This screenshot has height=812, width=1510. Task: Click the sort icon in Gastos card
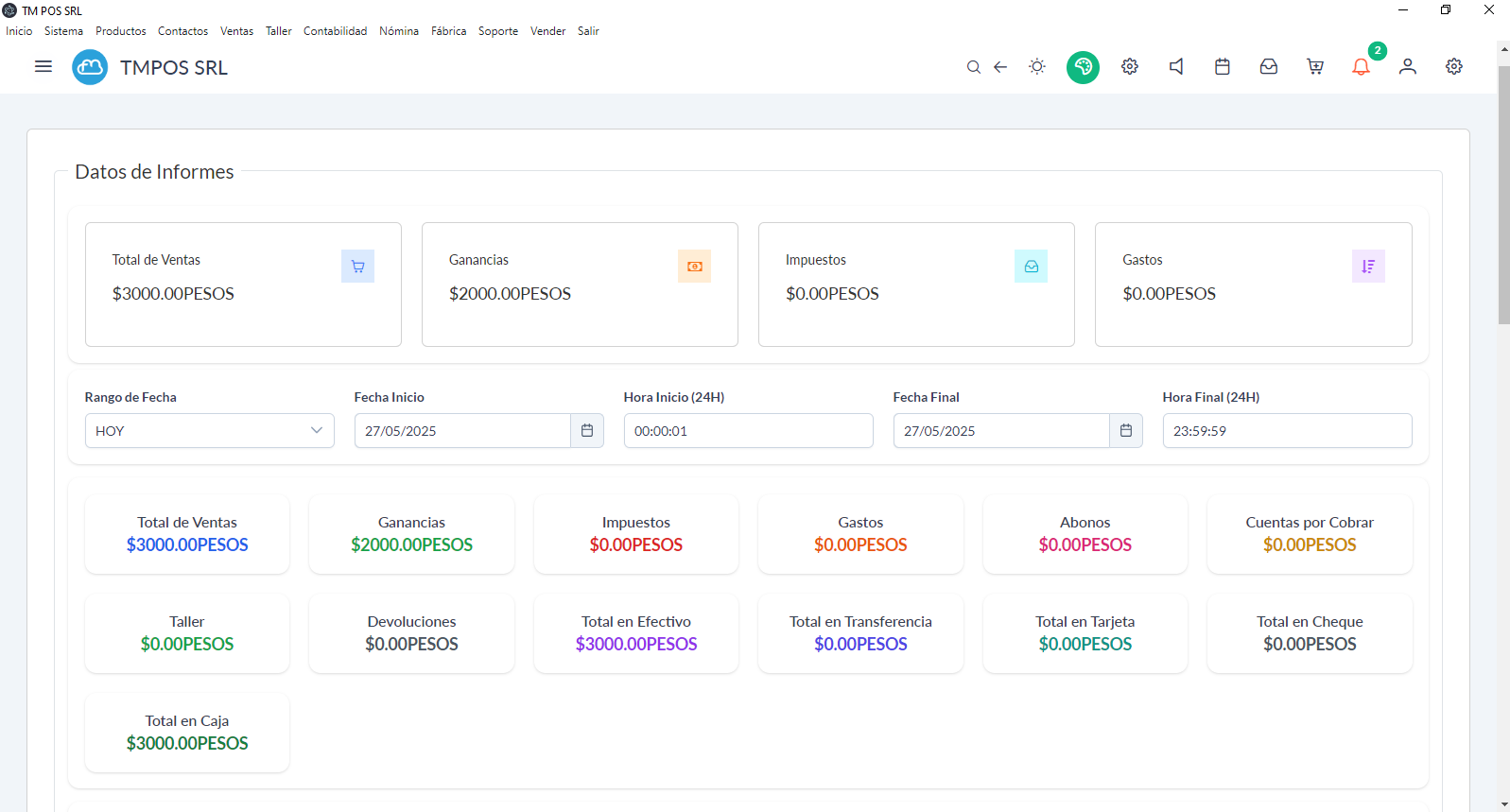(x=1368, y=267)
